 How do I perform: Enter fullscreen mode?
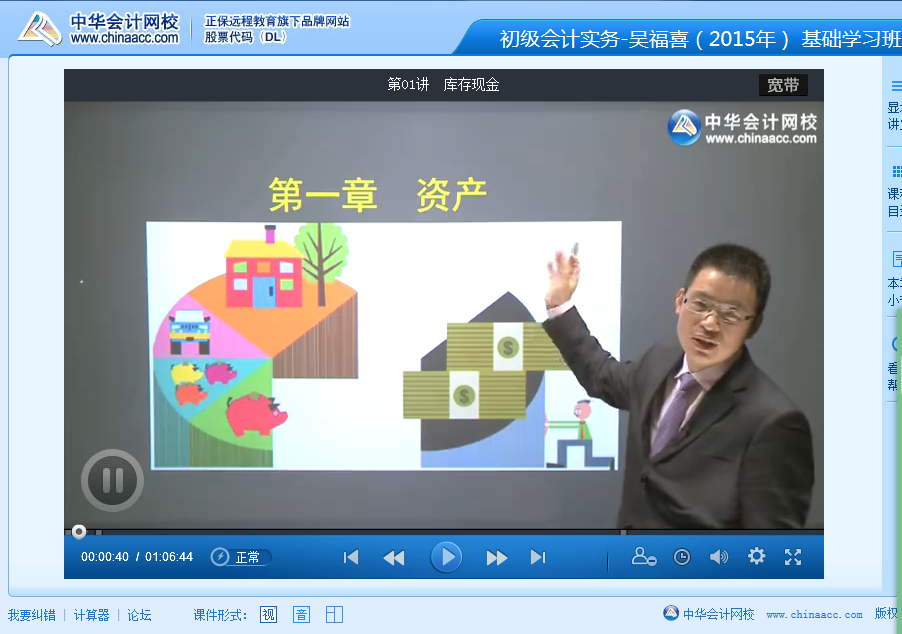(793, 557)
